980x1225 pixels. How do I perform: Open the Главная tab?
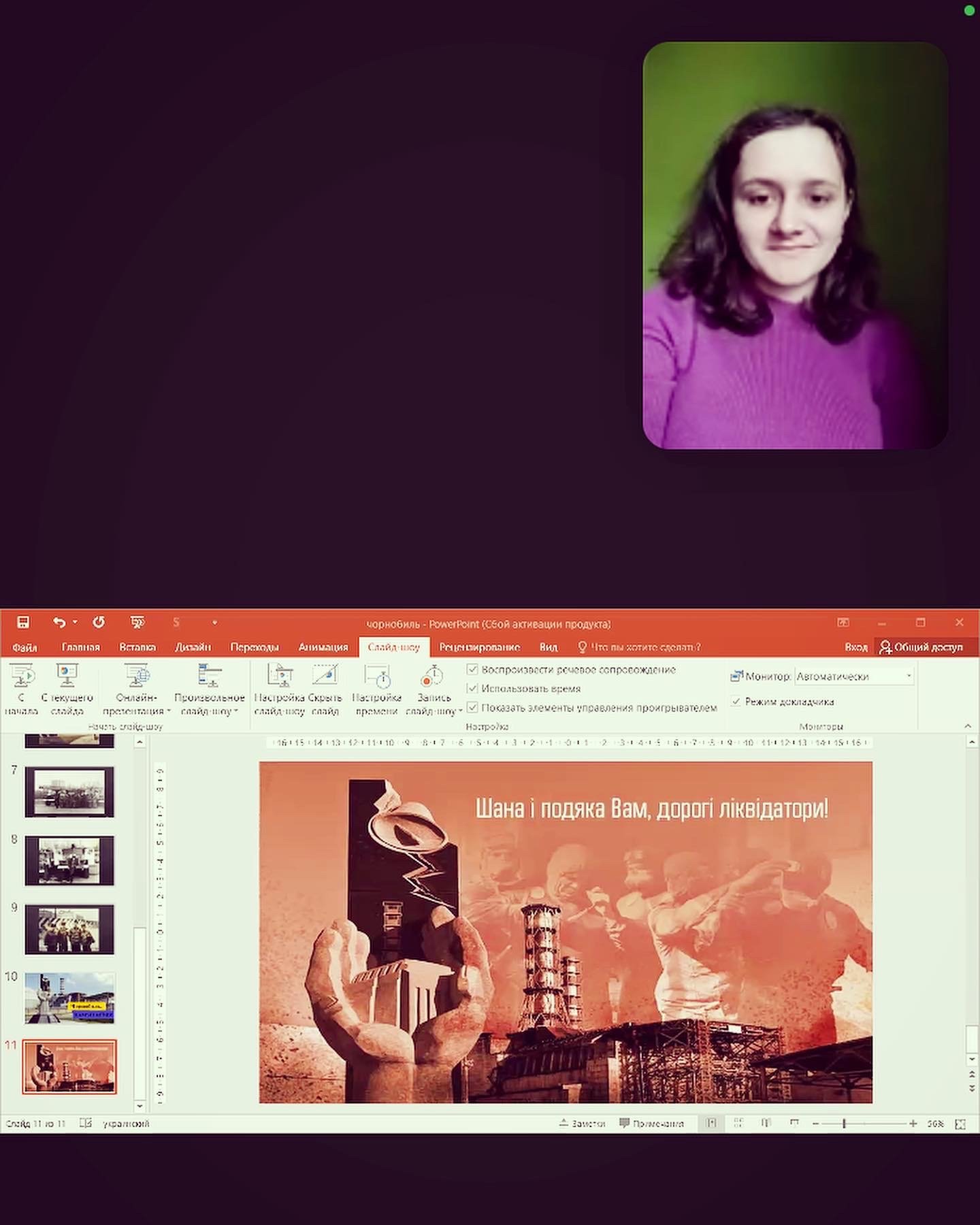coord(80,647)
